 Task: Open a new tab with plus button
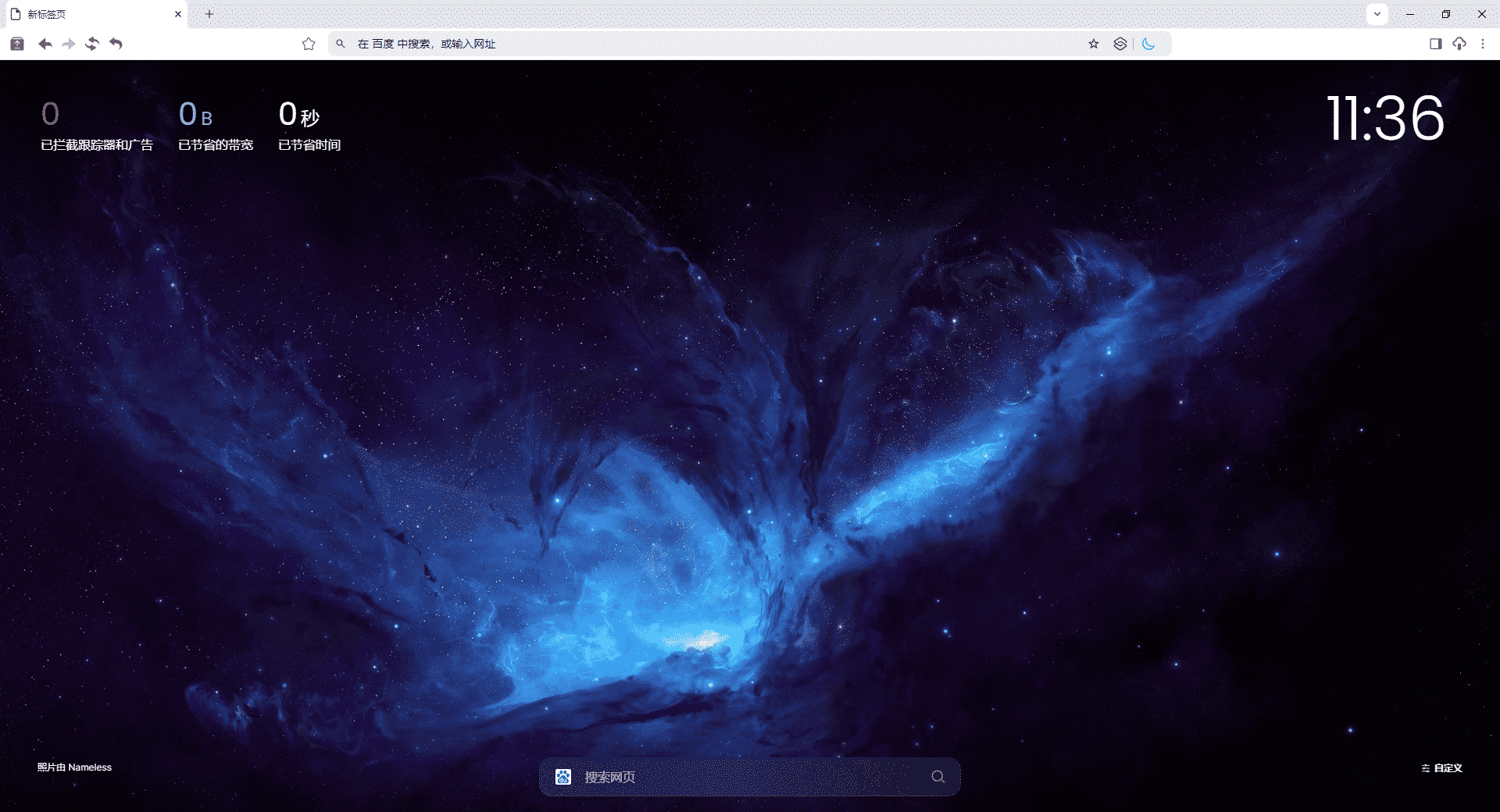point(209,14)
